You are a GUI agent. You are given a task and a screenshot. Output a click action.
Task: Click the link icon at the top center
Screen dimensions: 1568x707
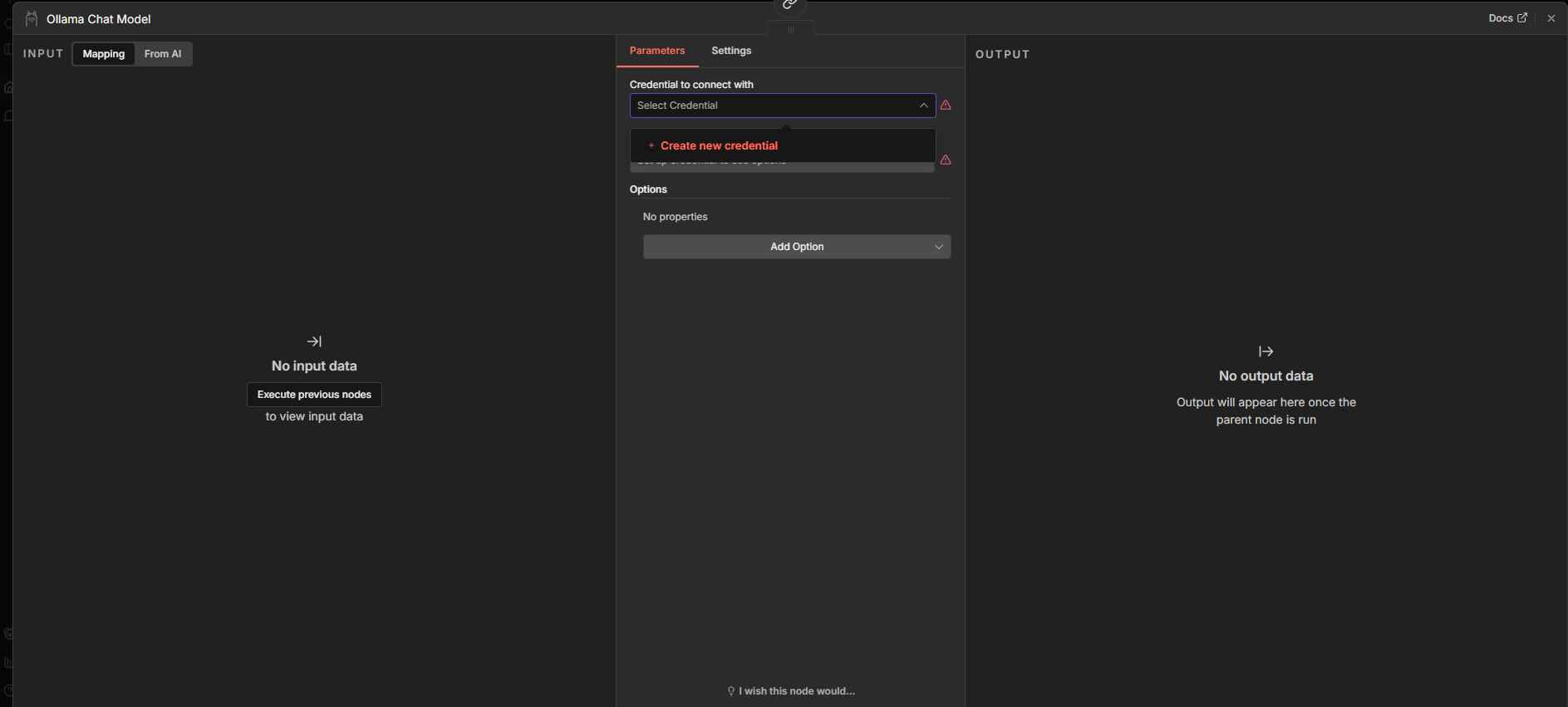point(789,4)
